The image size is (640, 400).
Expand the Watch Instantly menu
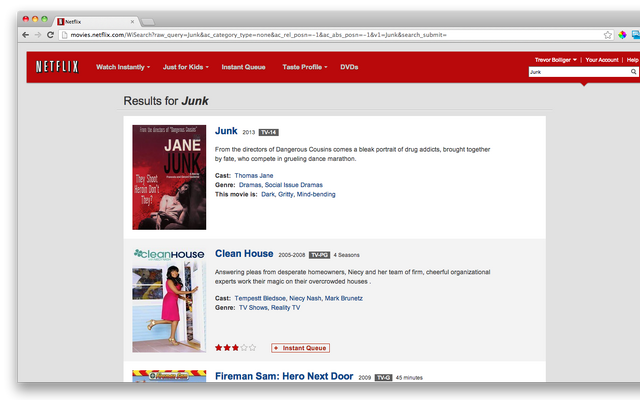[x=123, y=67]
